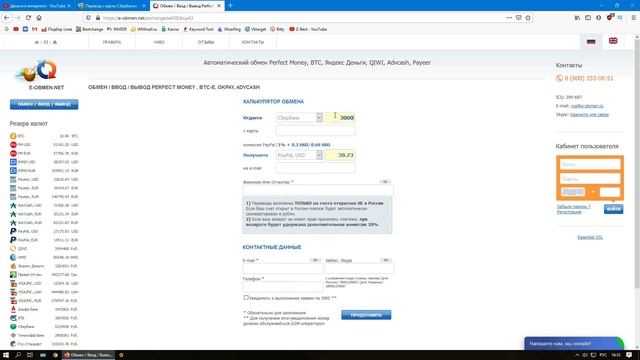
Task: Open the YouTube bookmark icon
Action: tap(16, 29)
